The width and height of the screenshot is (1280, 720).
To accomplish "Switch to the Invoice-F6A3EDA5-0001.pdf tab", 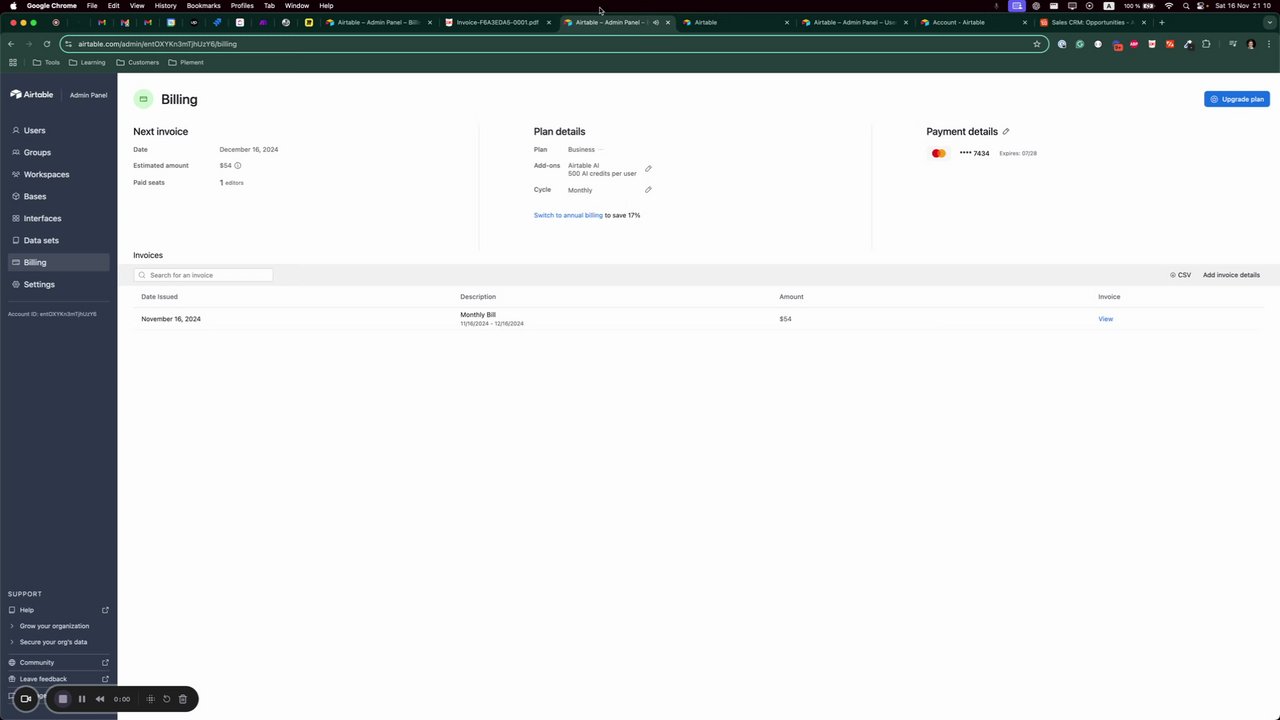I will click(498, 22).
